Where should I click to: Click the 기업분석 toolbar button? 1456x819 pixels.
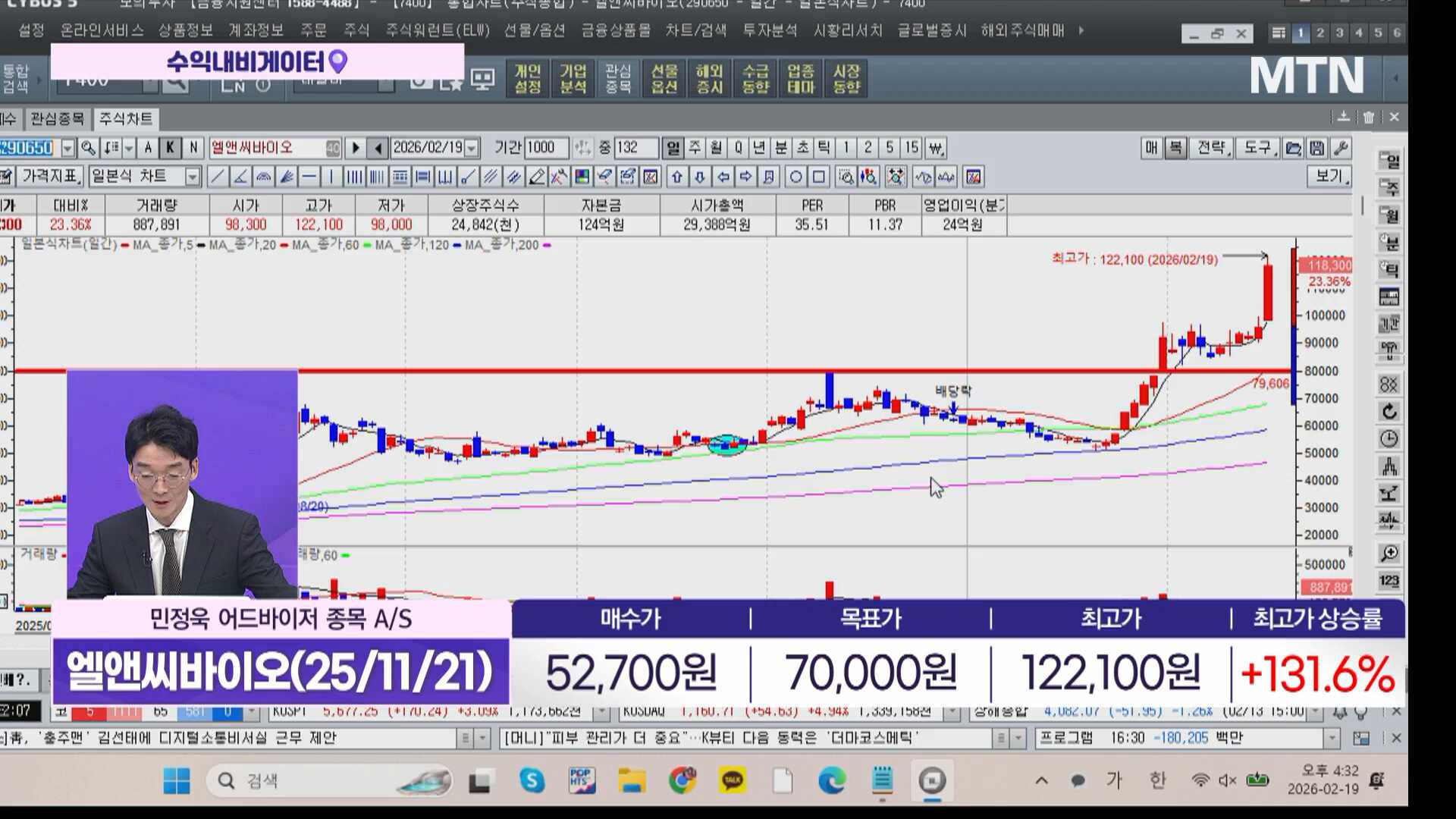click(x=573, y=79)
